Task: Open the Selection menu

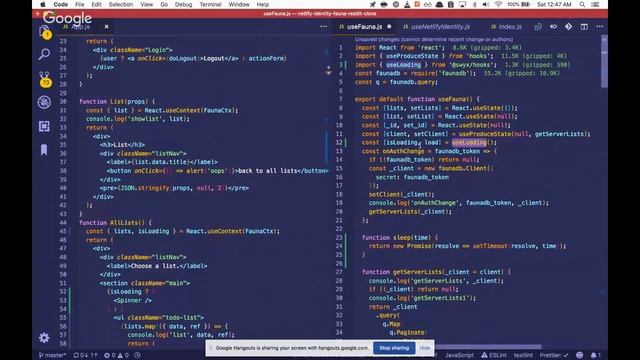Action: coord(121,4)
